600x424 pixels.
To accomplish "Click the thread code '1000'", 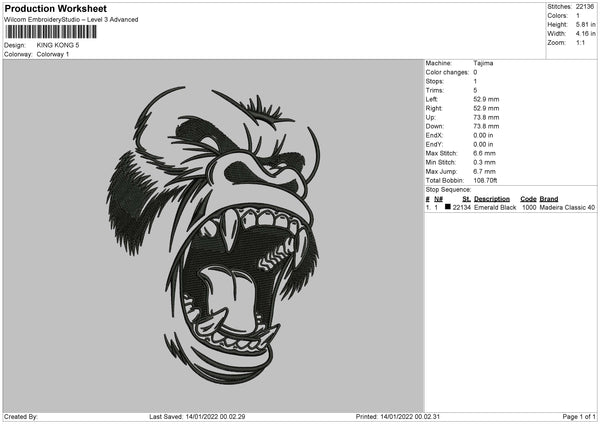I will click(529, 207).
